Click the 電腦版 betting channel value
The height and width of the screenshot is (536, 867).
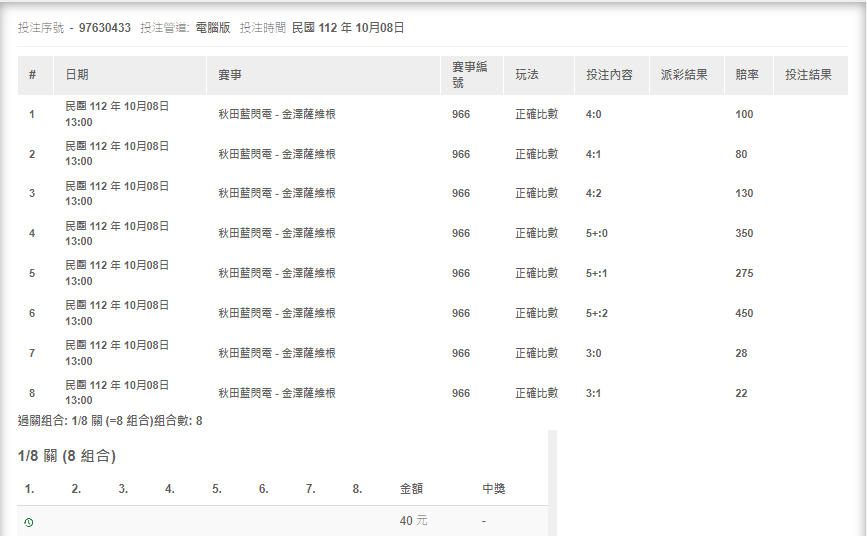(213, 28)
